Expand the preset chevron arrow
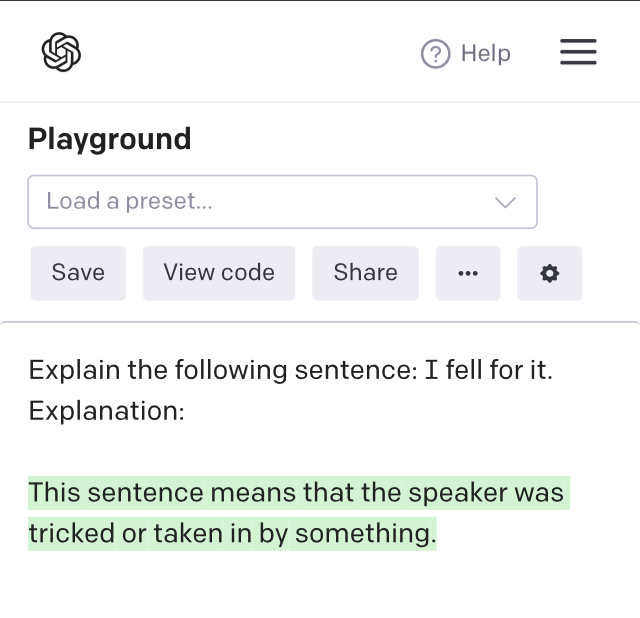Image resolution: width=640 pixels, height=618 pixels. click(x=505, y=202)
